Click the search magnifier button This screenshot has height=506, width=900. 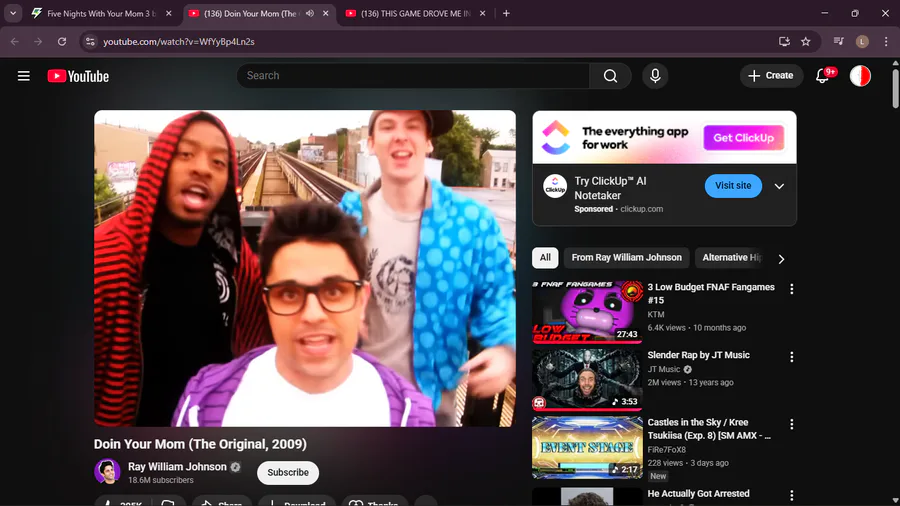pyautogui.click(x=610, y=76)
